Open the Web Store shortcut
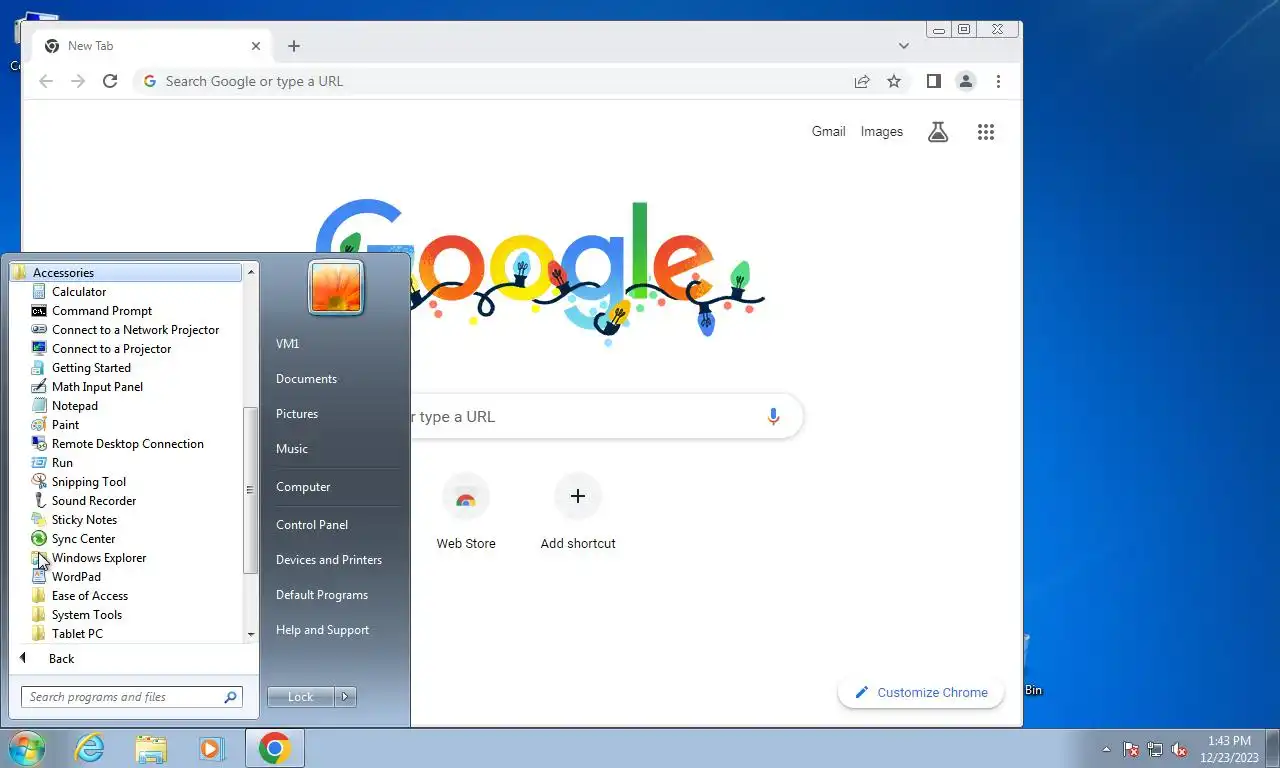The width and height of the screenshot is (1280, 768). pyautogui.click(x=466, y=512)
